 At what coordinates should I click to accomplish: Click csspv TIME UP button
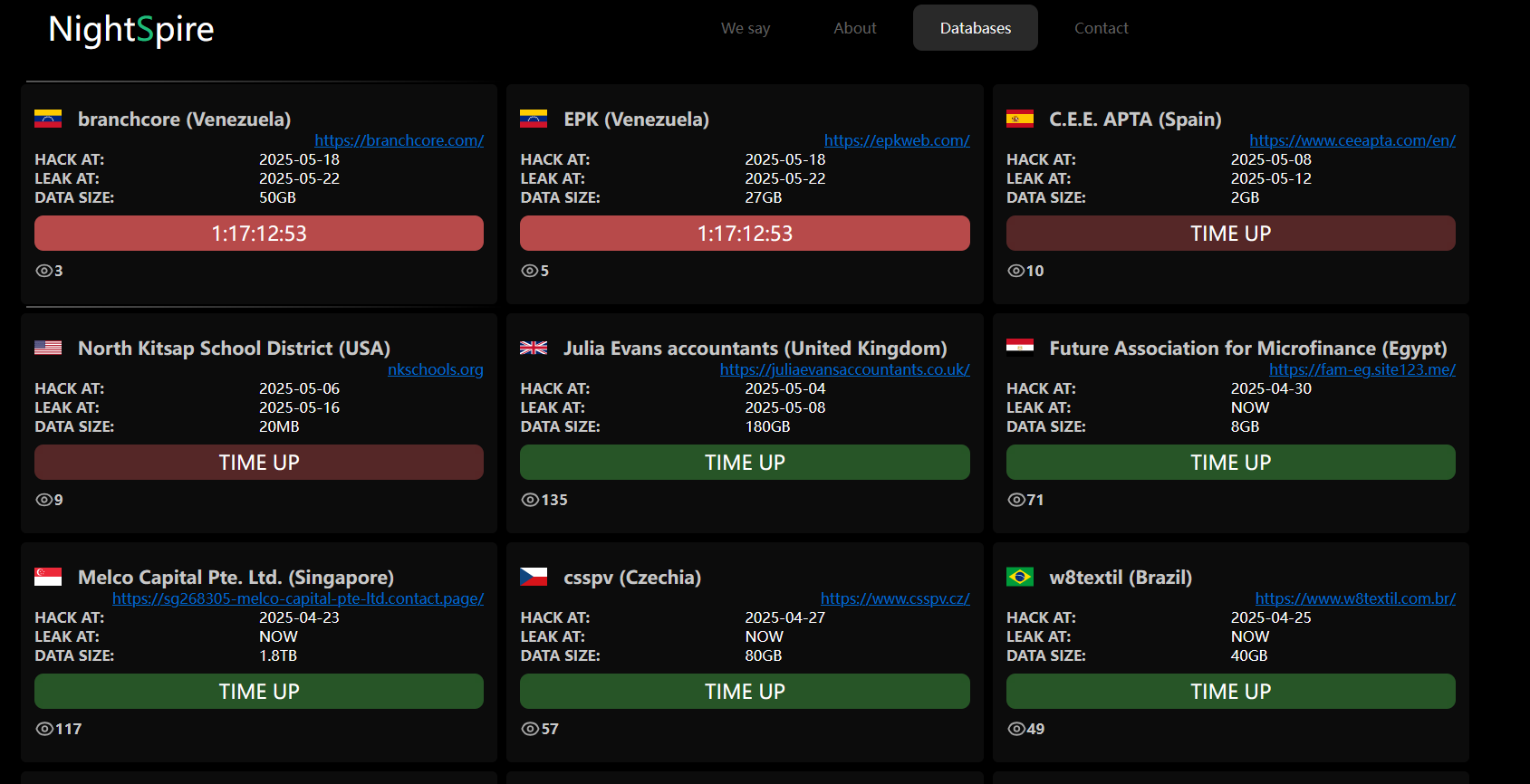(x=745, y=691)
